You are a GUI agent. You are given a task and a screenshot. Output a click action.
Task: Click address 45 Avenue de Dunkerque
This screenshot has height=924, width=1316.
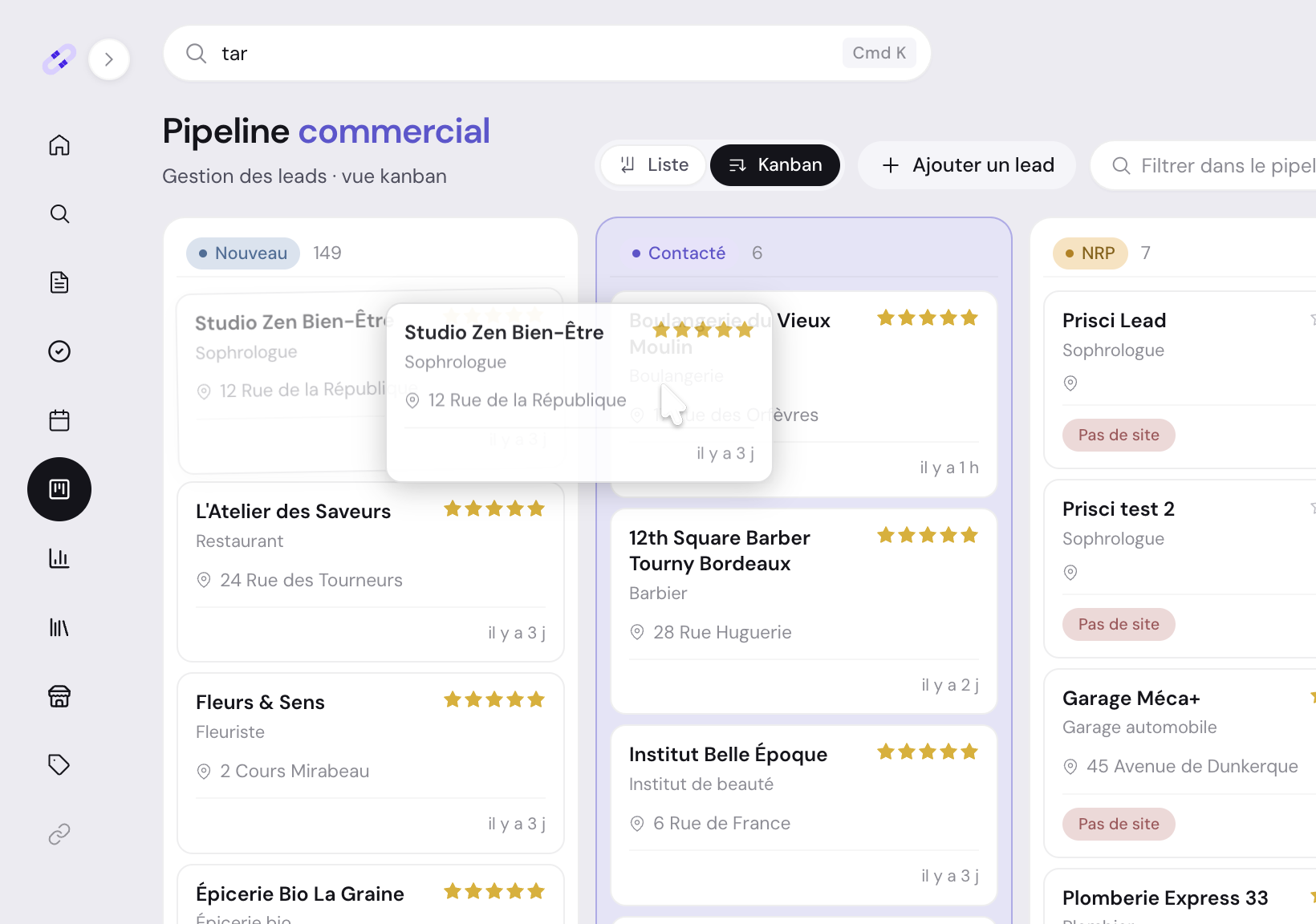pos(1192,767)
